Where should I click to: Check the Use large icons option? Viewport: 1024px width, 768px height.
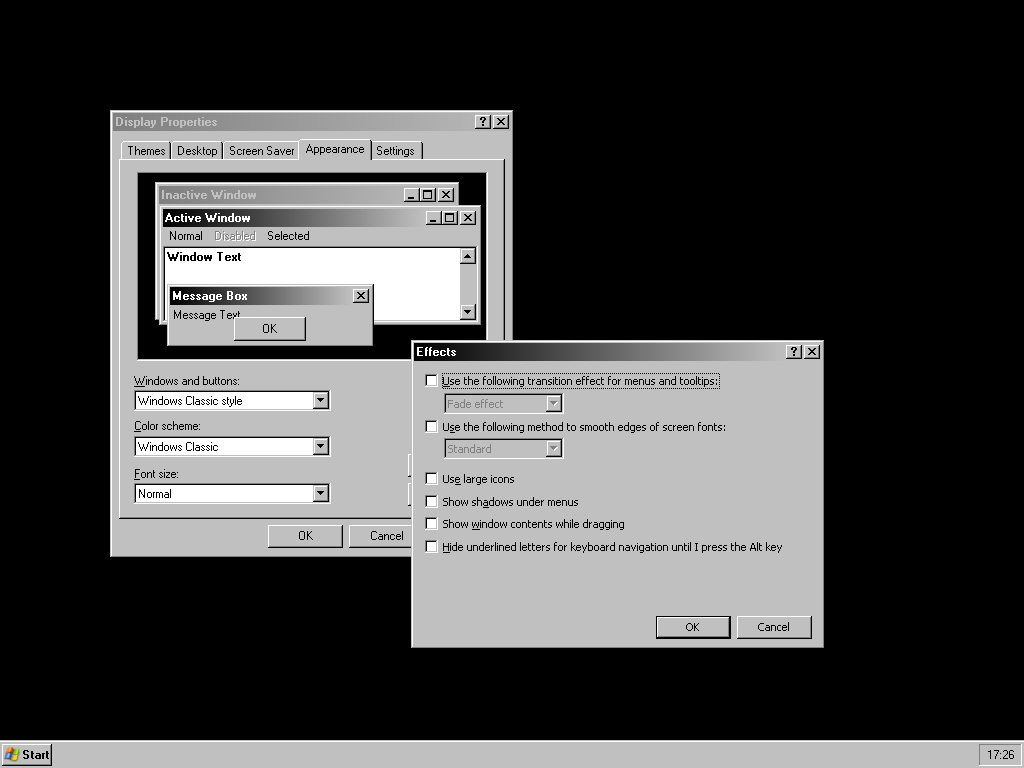click(x=431, y=479)
